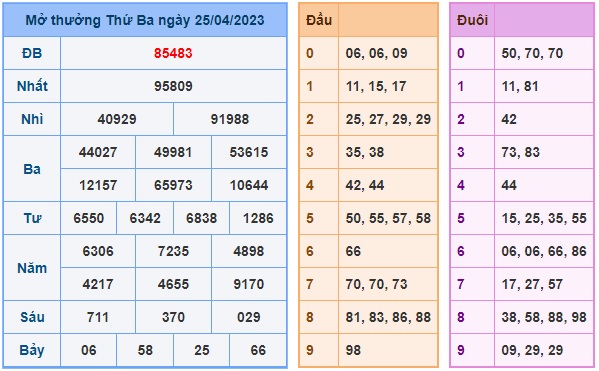Viewport: 599px width, 371px height.
Task: Click Đuôi row value '15, 25, 35, 55'
Action: point(544,218)
